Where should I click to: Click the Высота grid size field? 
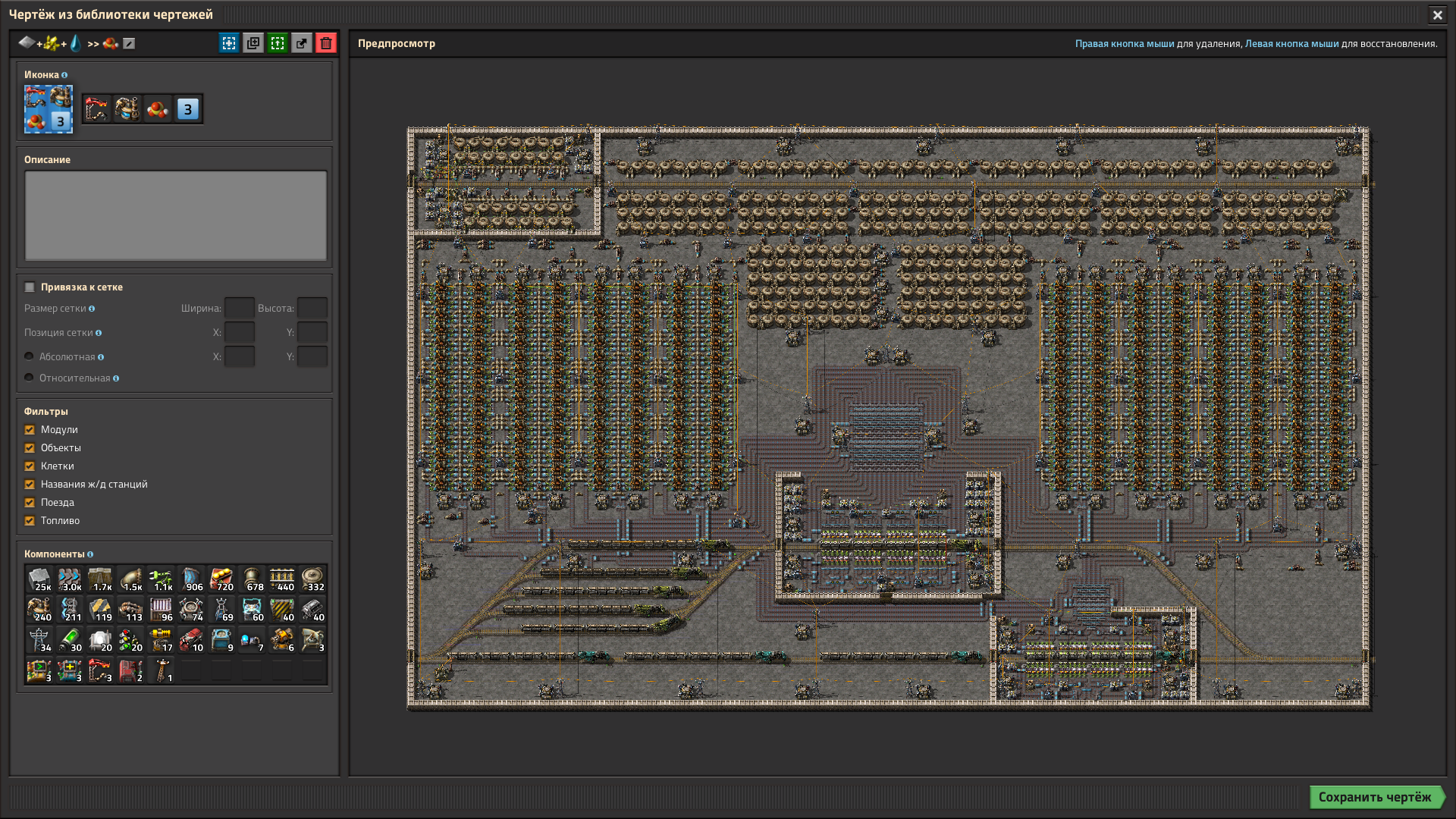click(312, 309)
